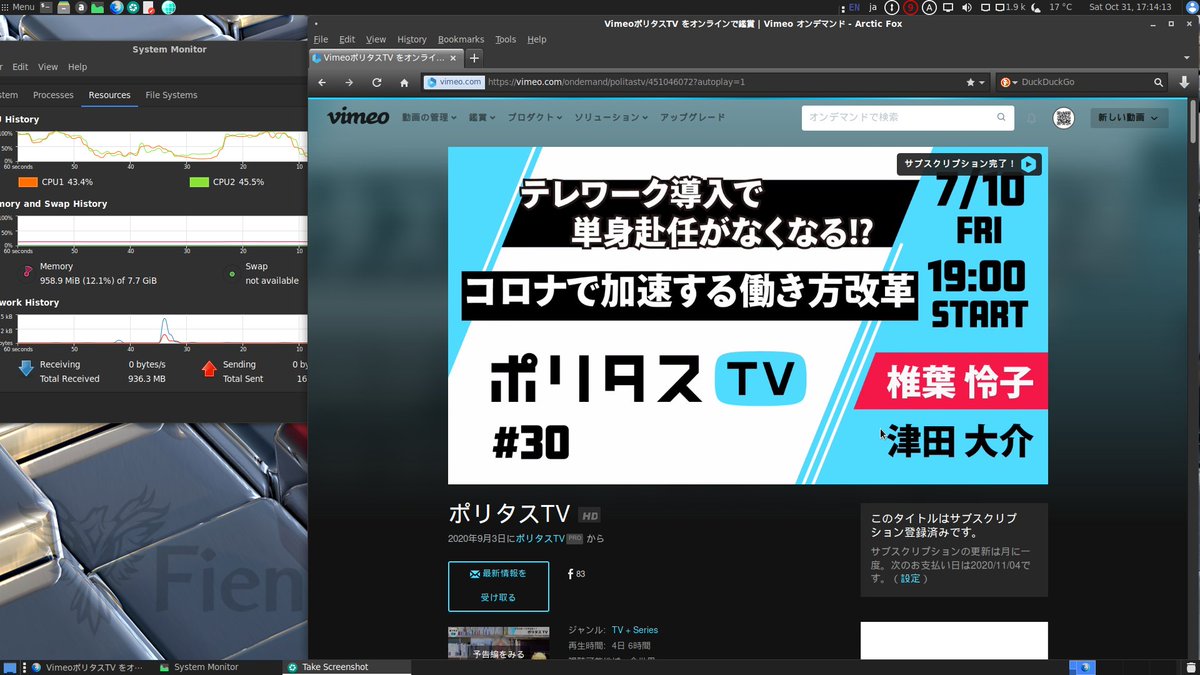Expand the プロダクト dropdown menu

click(x=535, y=117)
